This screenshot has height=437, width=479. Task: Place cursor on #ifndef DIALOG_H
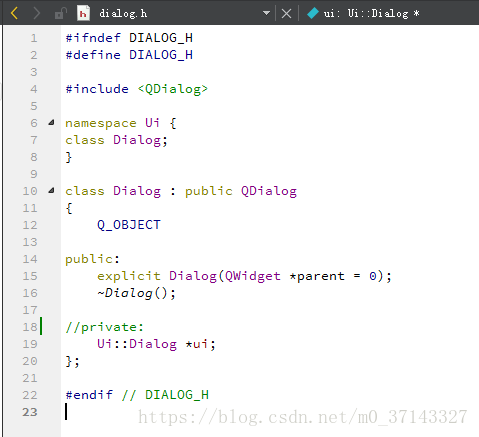[129, 38]
